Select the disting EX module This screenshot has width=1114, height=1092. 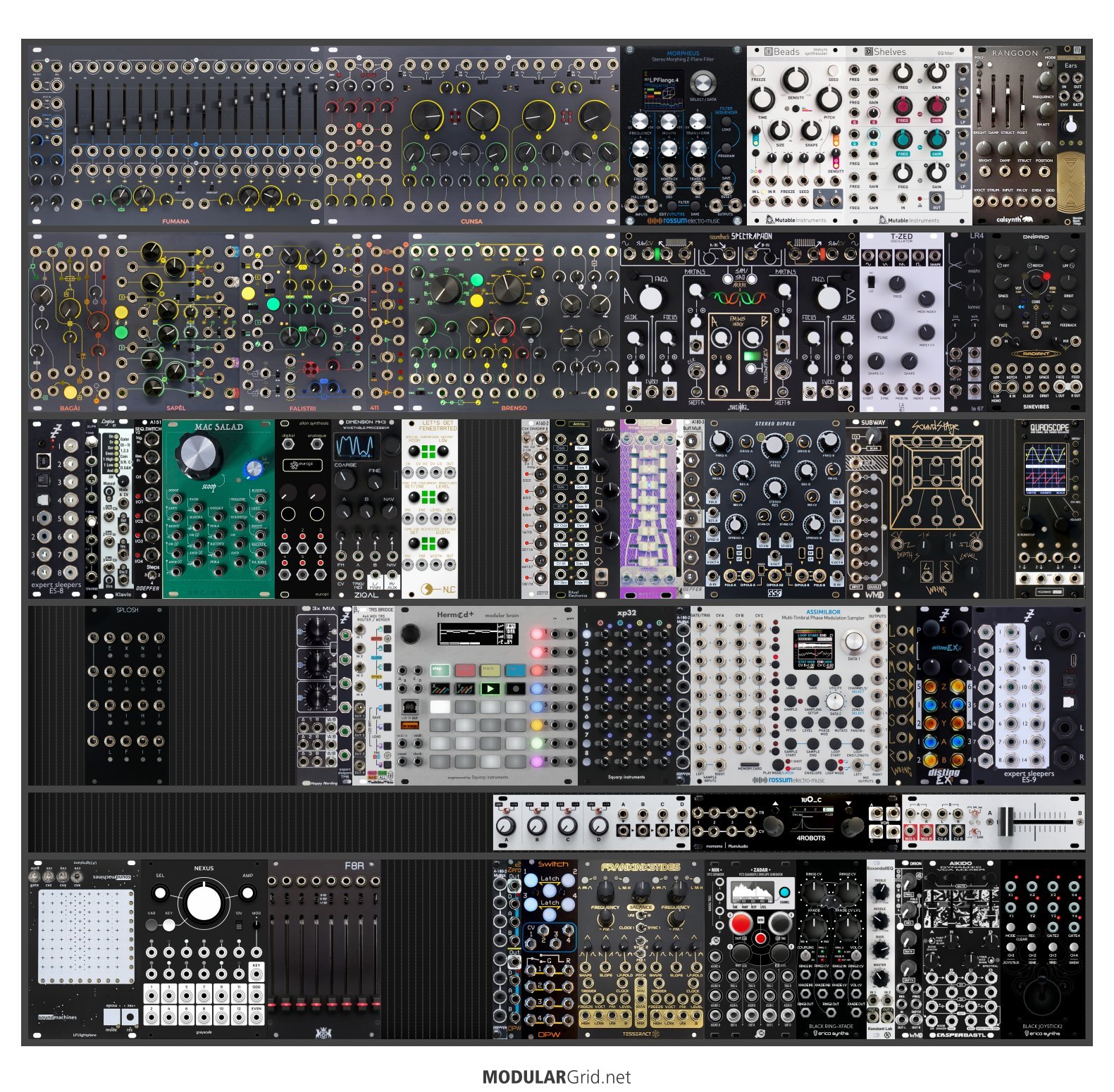(x=944, y=695)
